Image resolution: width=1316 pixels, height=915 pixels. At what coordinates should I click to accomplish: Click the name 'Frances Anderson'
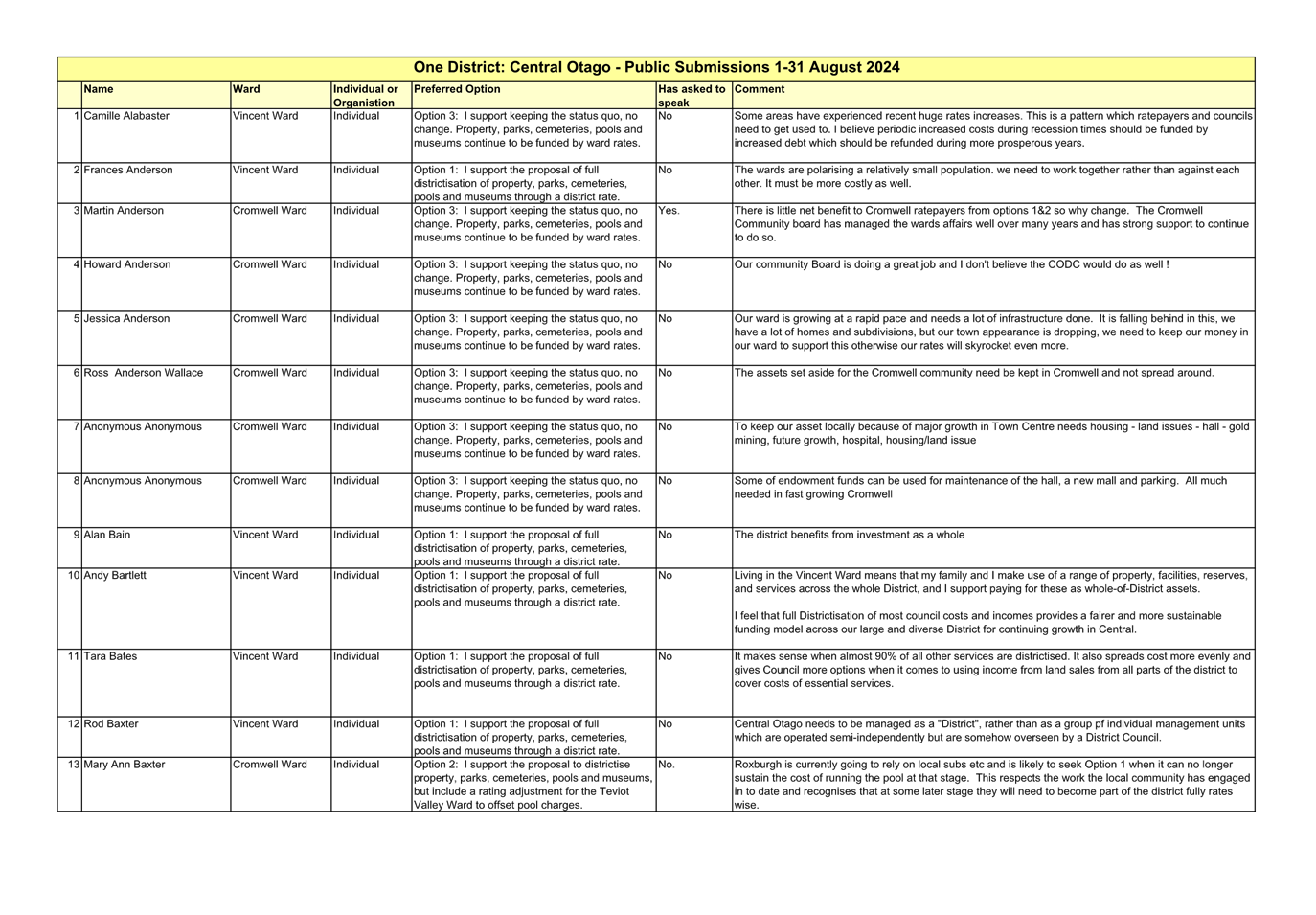tap(128, 171)
